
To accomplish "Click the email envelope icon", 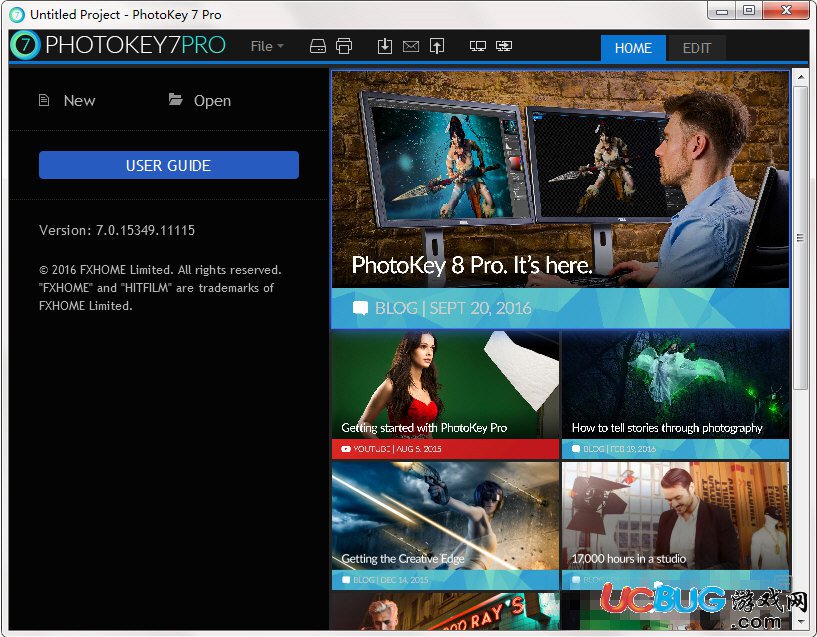I will pyautogui.click(x=411, y=47).
